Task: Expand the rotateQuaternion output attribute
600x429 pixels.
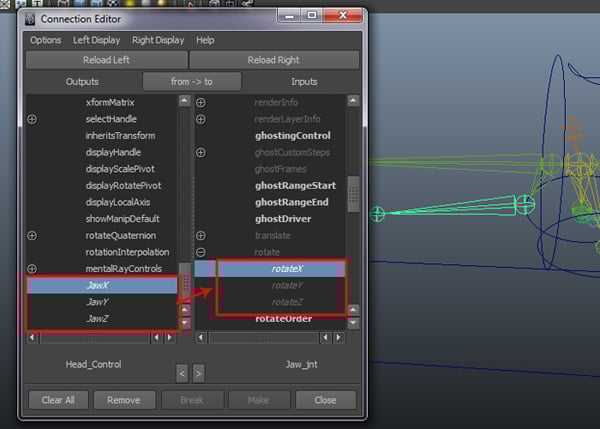Action: pyautogui.click(x=32, y=236)
